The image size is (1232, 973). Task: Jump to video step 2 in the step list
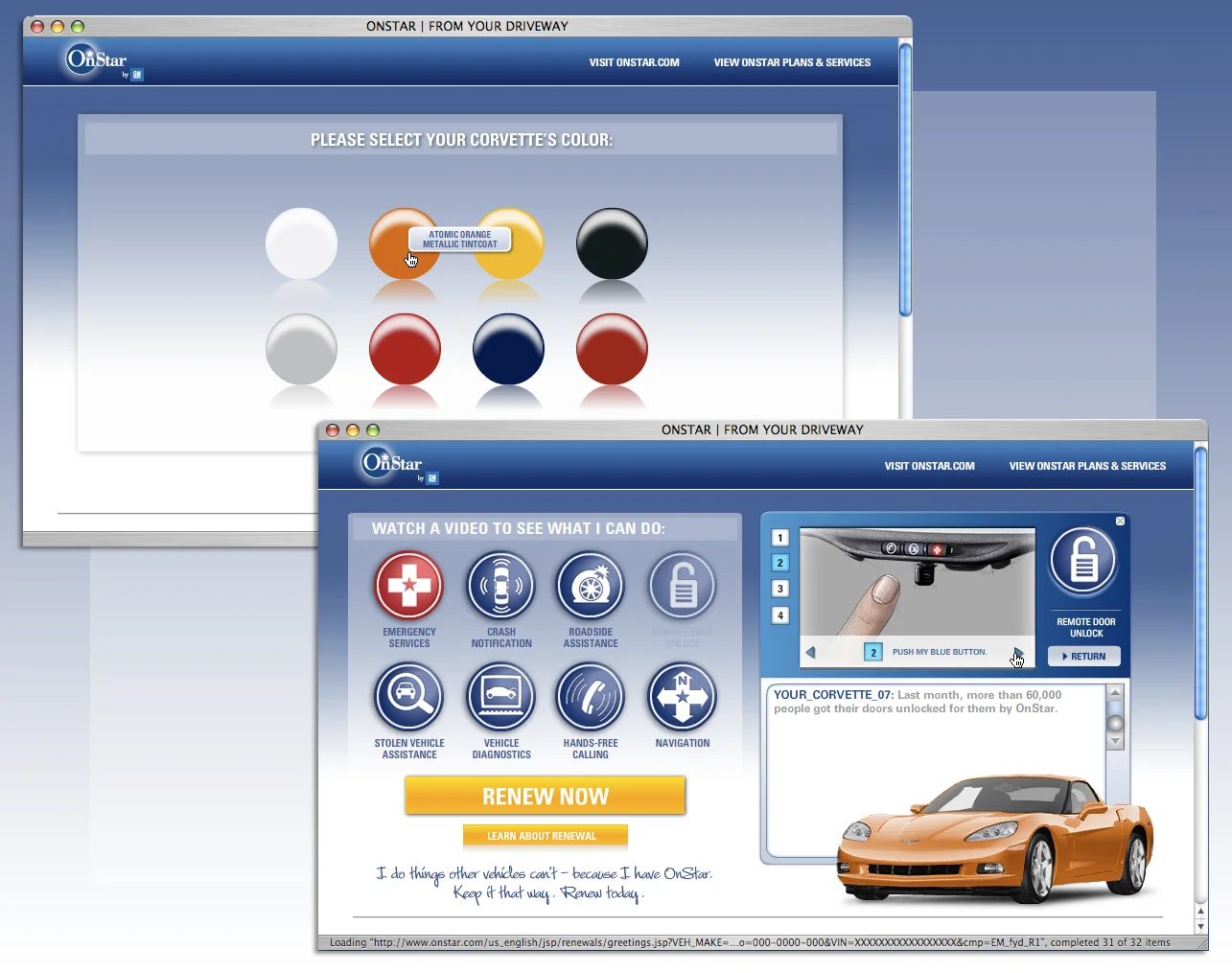point(780,563)
